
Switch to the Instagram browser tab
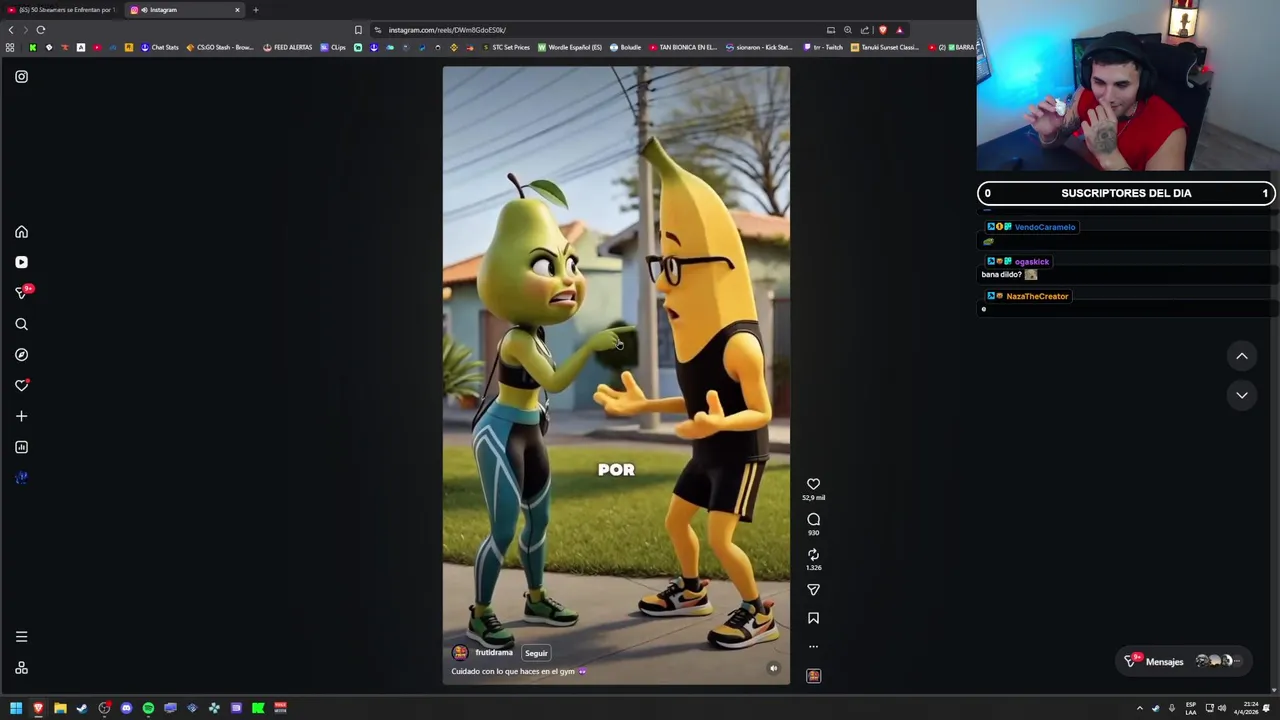[x=183, y=10]
